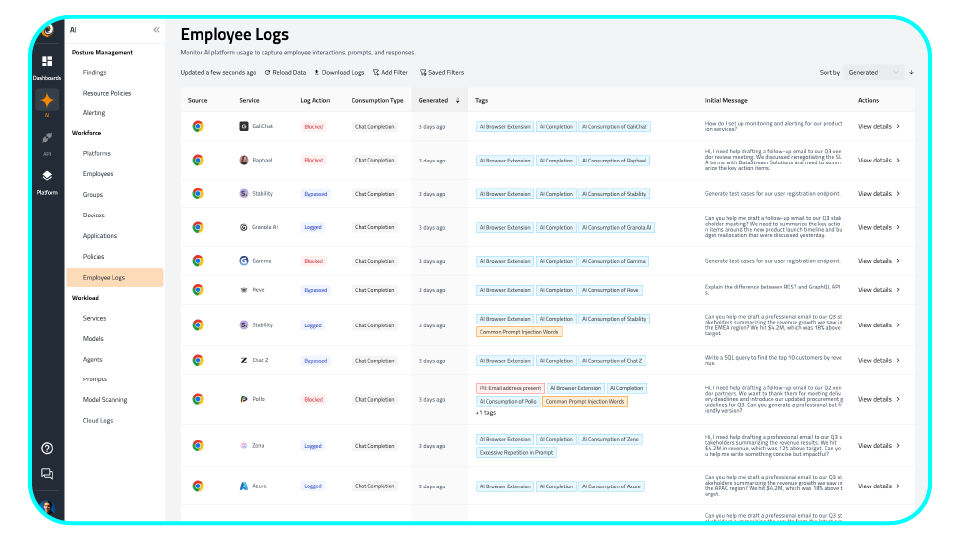View details for the Pollo log
The image size is (960, 540).
(x=879, y=399)
